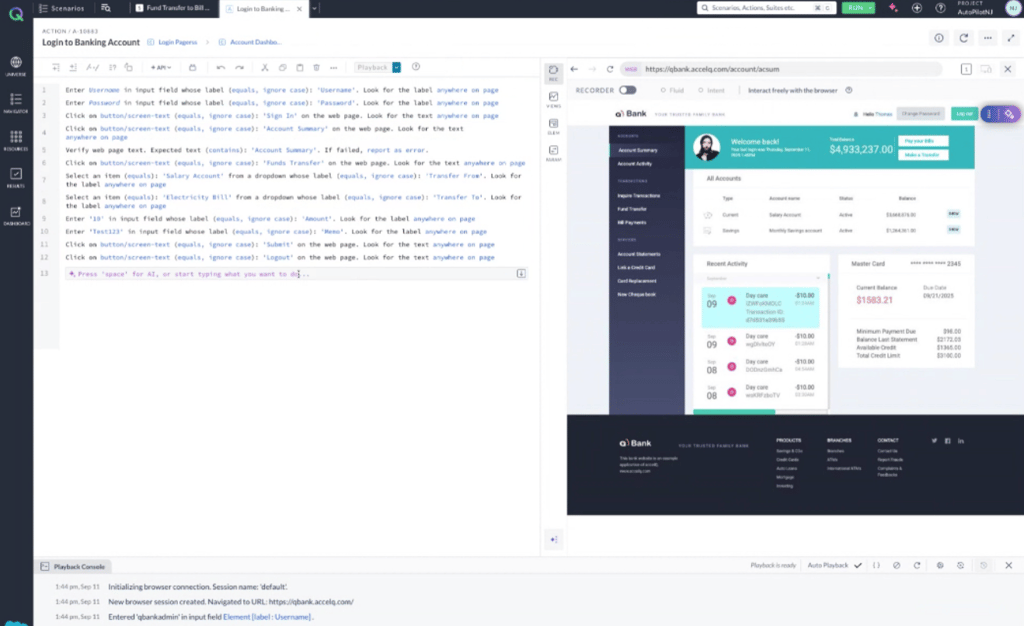
Task: Click the info icon near page header
Action: tap(939, 38)
